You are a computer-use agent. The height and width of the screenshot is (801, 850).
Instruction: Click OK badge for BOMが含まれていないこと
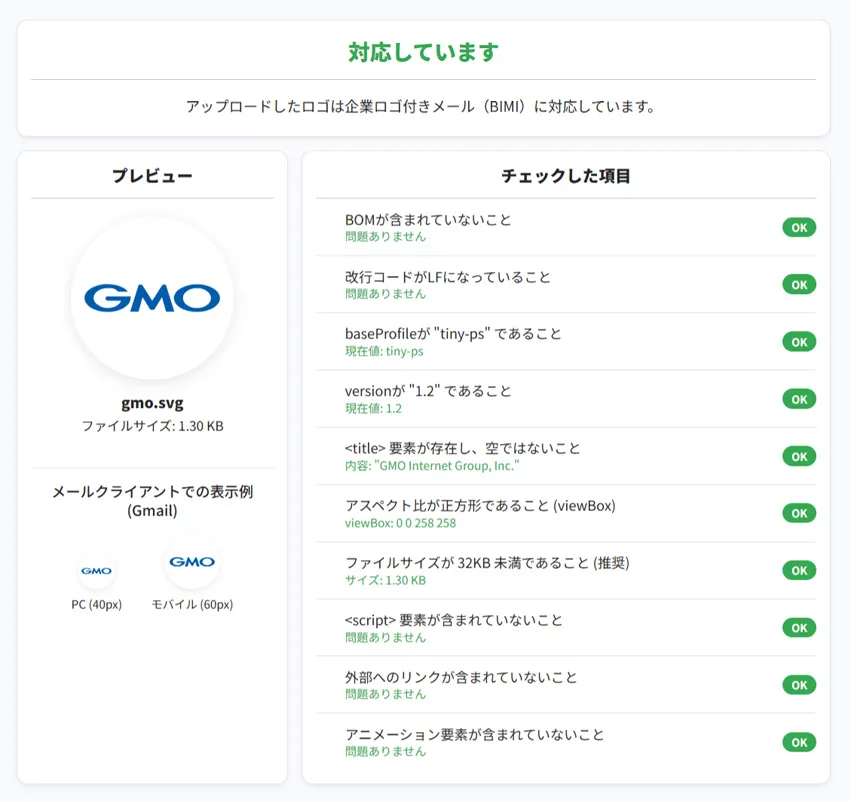pyautogui.click(x=799, y=228)
